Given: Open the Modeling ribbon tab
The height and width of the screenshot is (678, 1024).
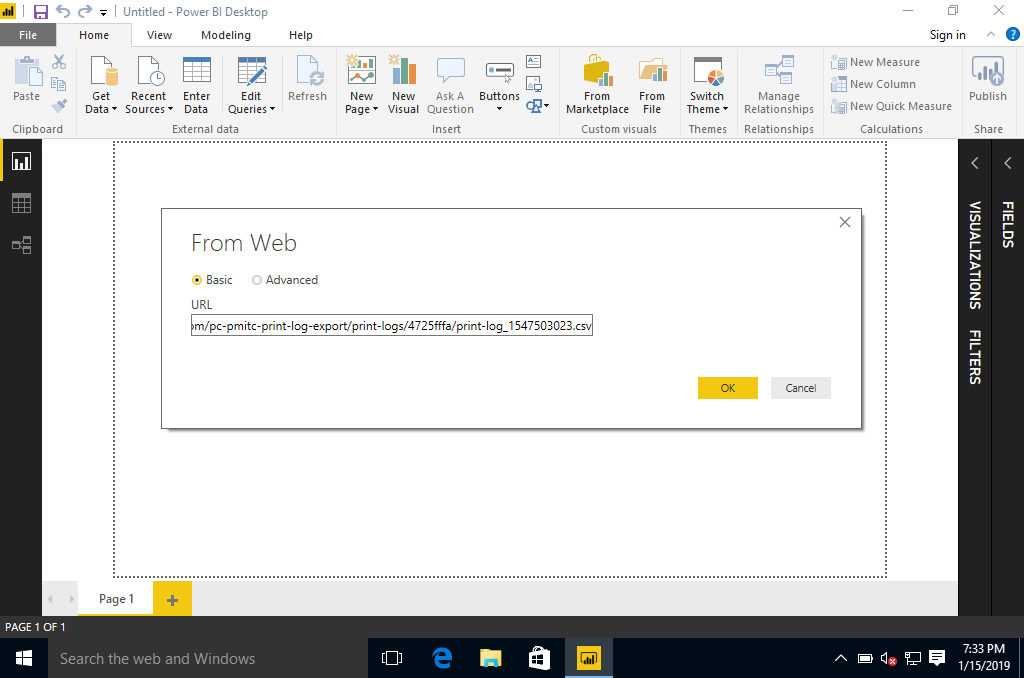Looking at the screenshot, I should pyautogui.click(x=226, y=35).
